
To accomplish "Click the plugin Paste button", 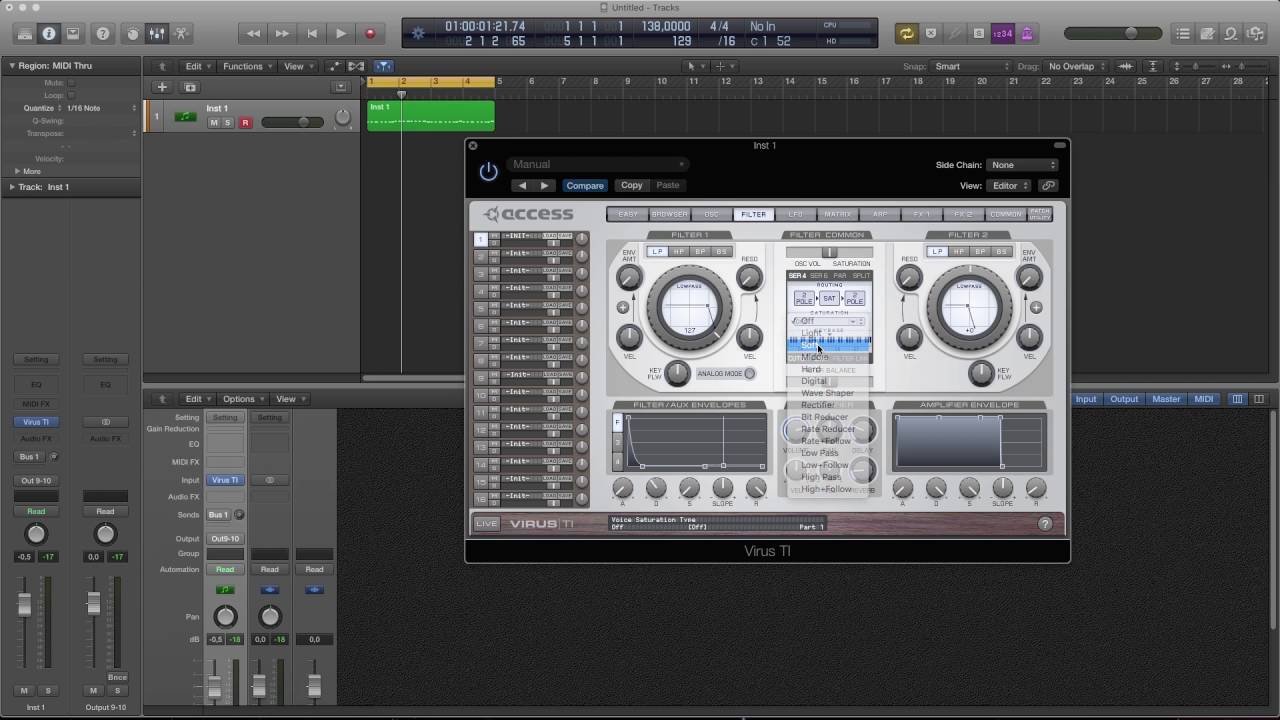I will 668,185.
